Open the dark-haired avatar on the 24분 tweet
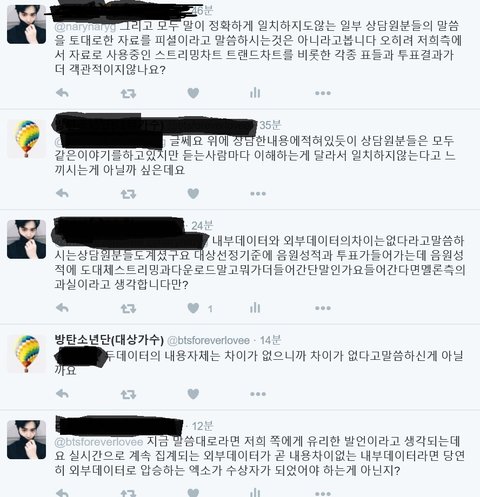Viewport: 480px width, 497px height. coord(27,239)
